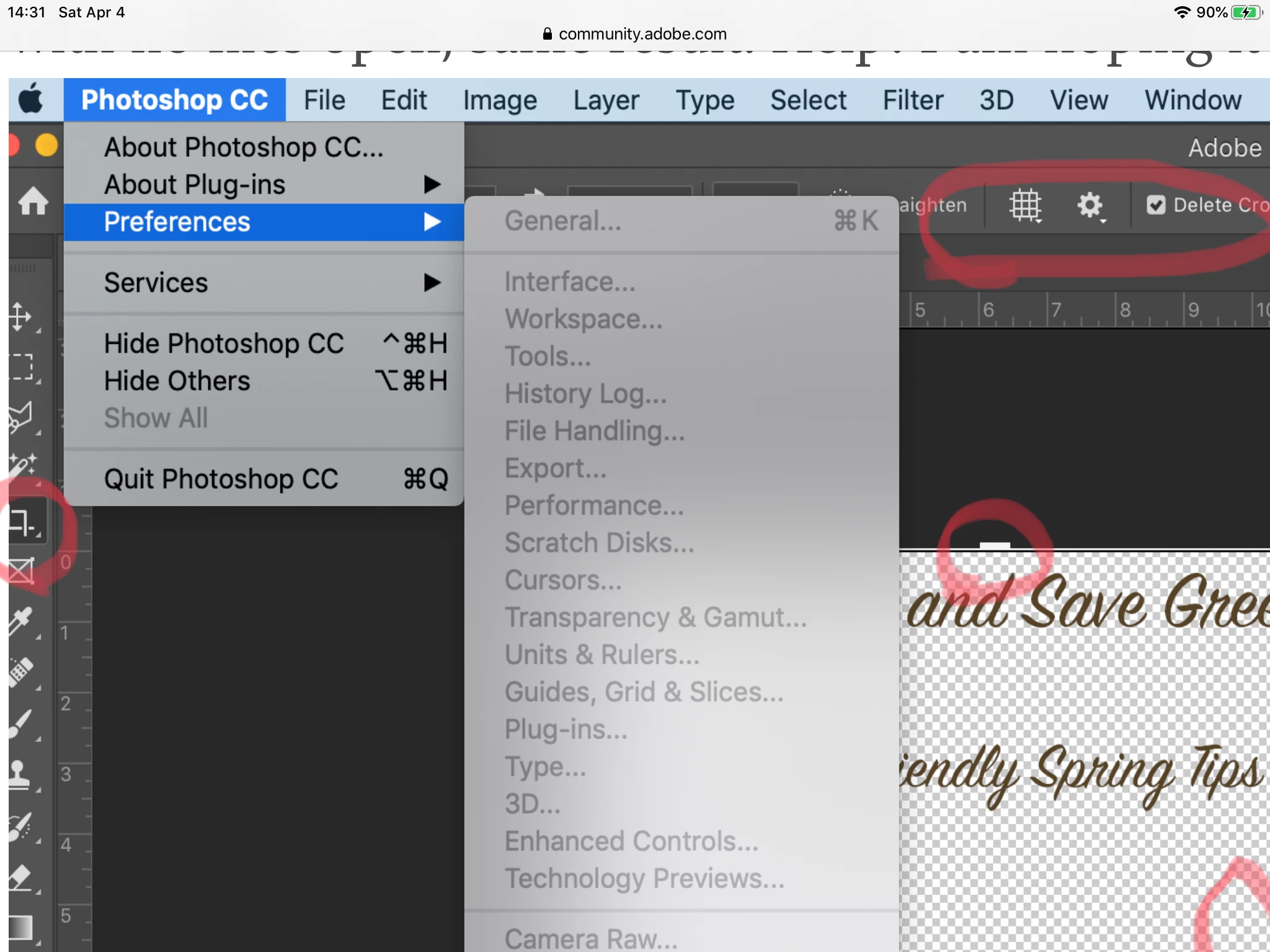The height and width of the screenshot is (952, 1270).
Task: Choose Performance... in Preferences submenu
Action: pos(593,506)
